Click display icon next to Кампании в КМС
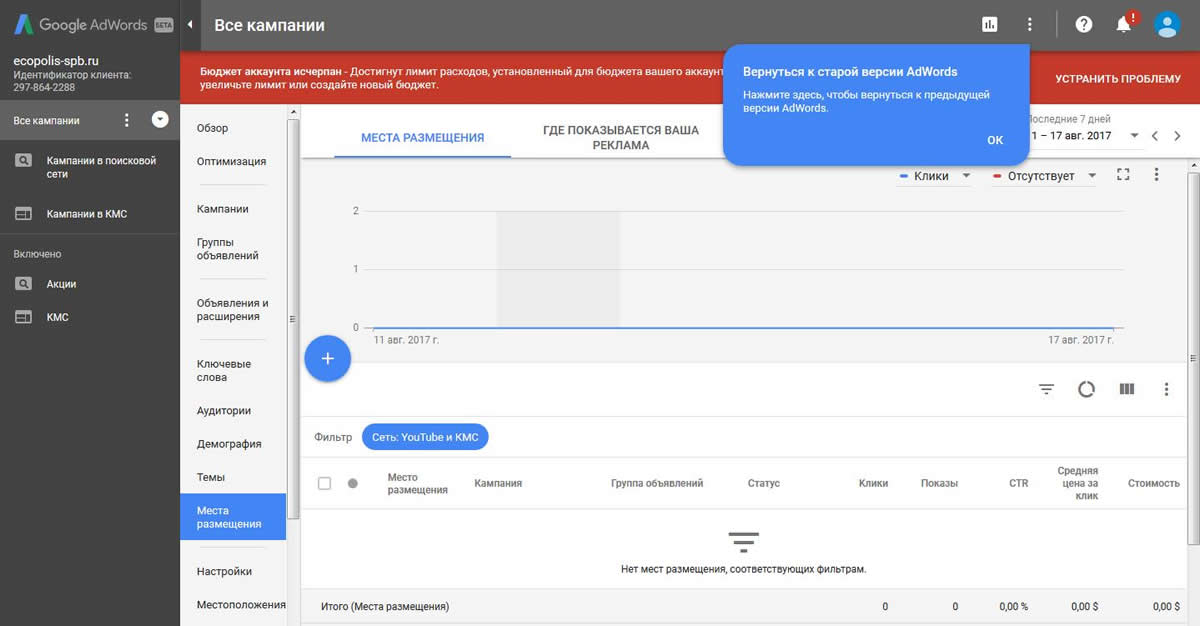1200x626 pixels. (24, 213)
